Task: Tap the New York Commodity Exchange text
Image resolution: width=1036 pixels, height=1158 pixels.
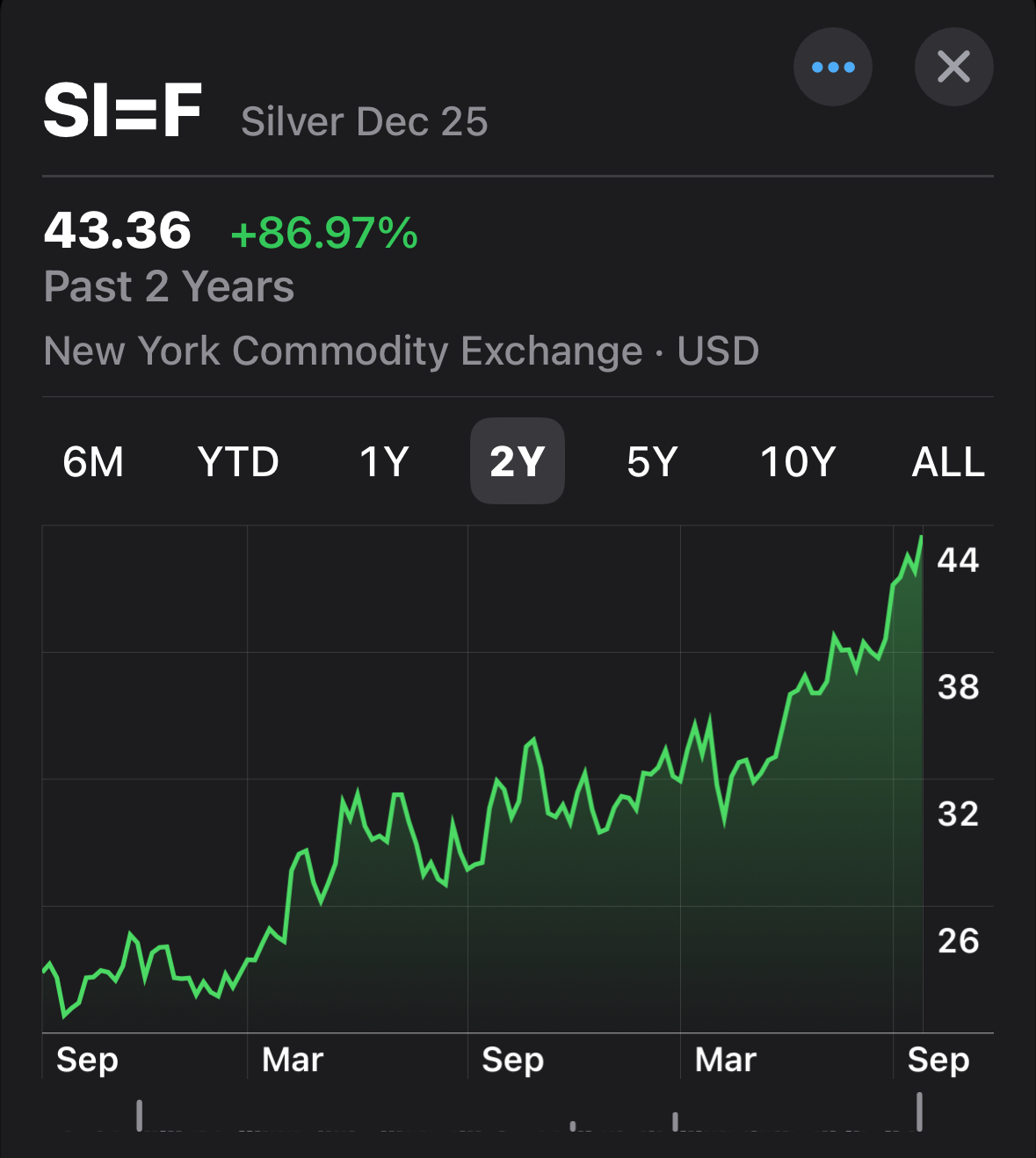Action: point(344,351)
